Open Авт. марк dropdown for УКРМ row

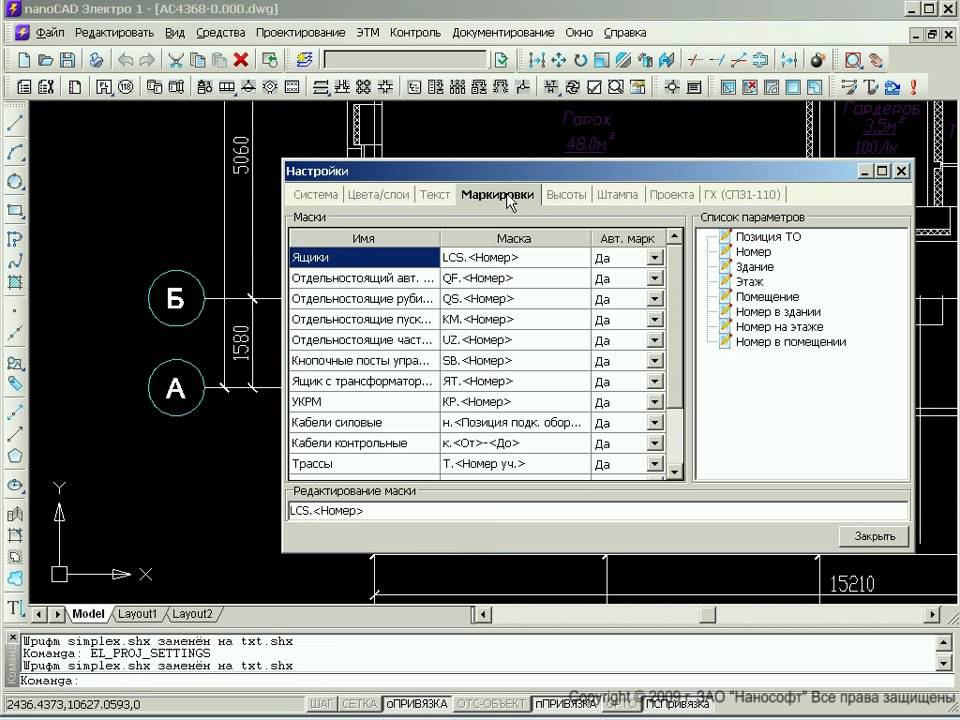click(x=655, y=402)
